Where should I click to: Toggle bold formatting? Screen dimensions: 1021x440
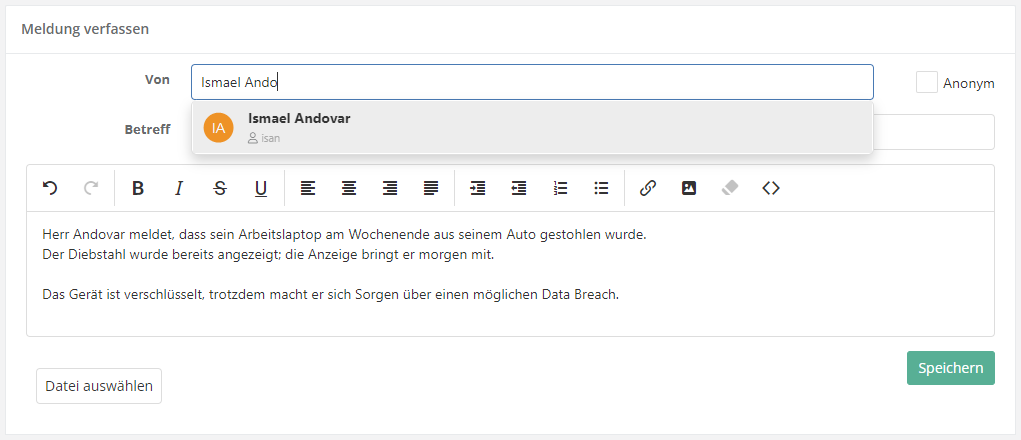tap(138, 188)
